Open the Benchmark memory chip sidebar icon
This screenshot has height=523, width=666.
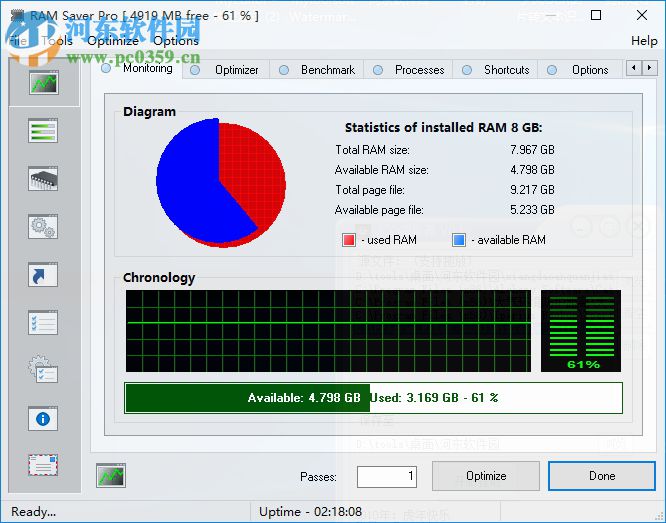pos(43,178)
